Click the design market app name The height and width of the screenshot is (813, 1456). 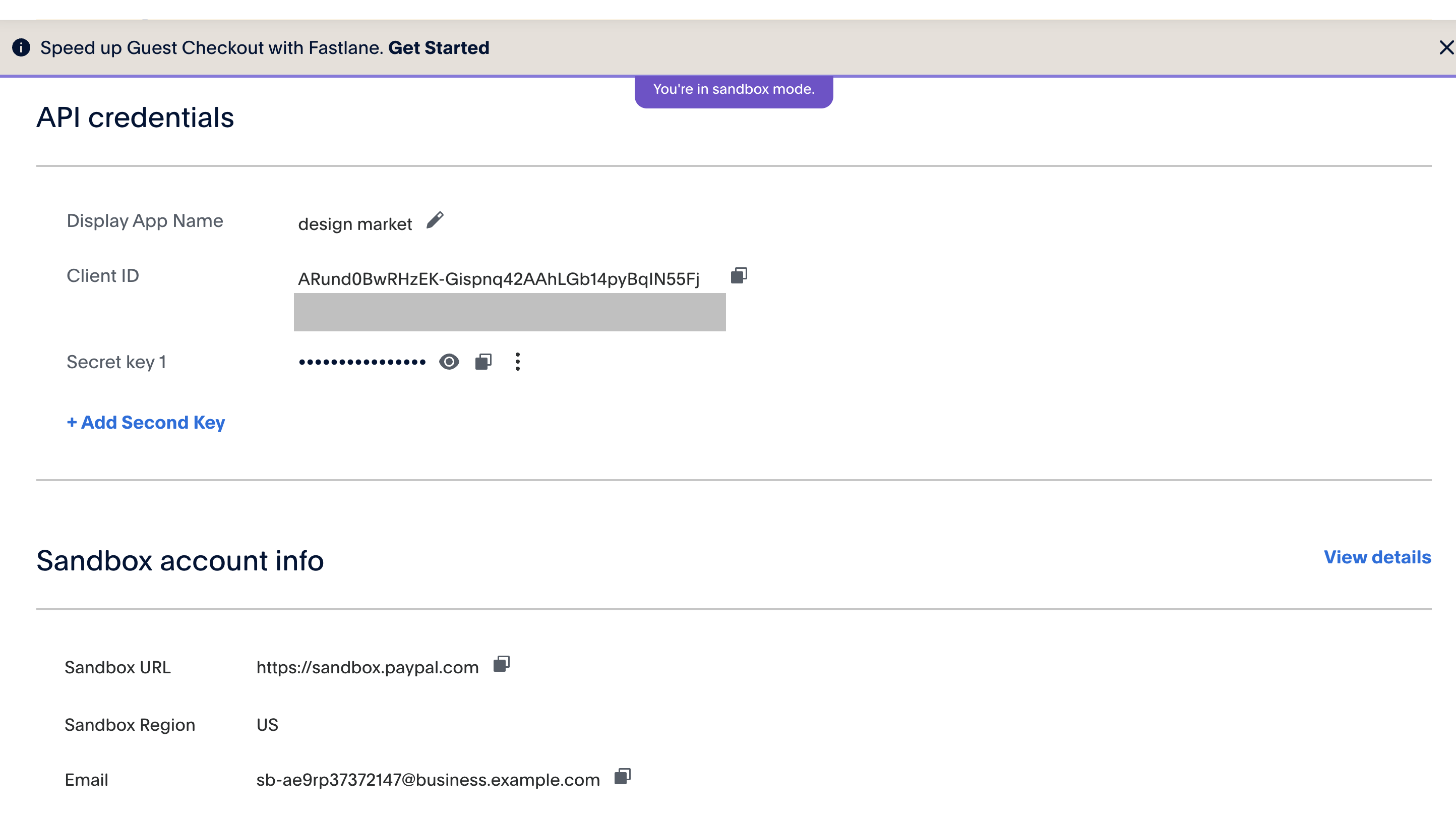(355, 224)
